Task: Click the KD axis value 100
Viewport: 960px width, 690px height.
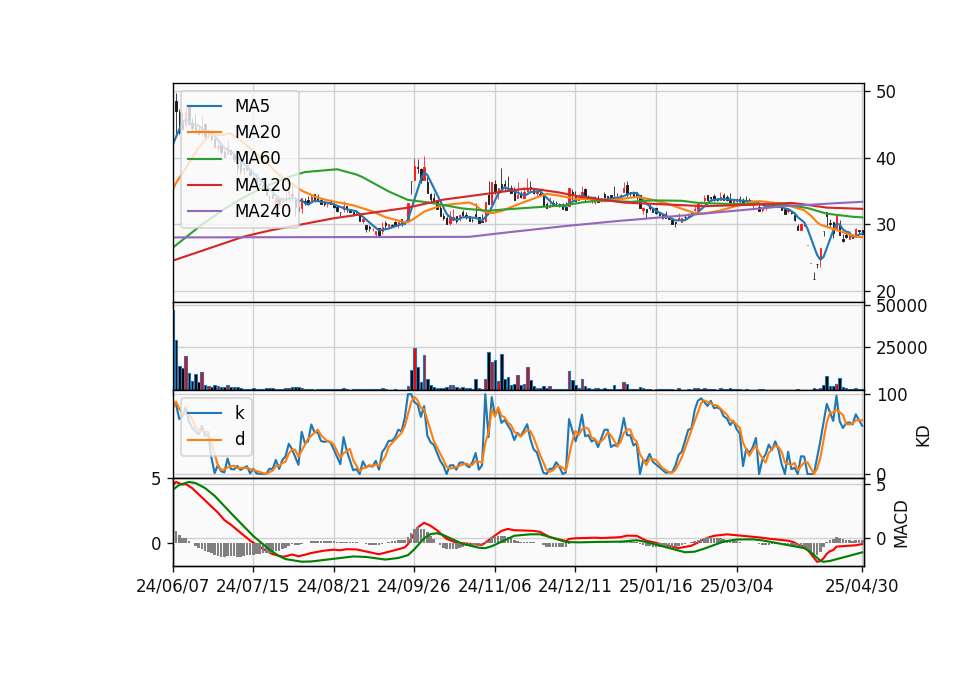Action: pos(893,395)
